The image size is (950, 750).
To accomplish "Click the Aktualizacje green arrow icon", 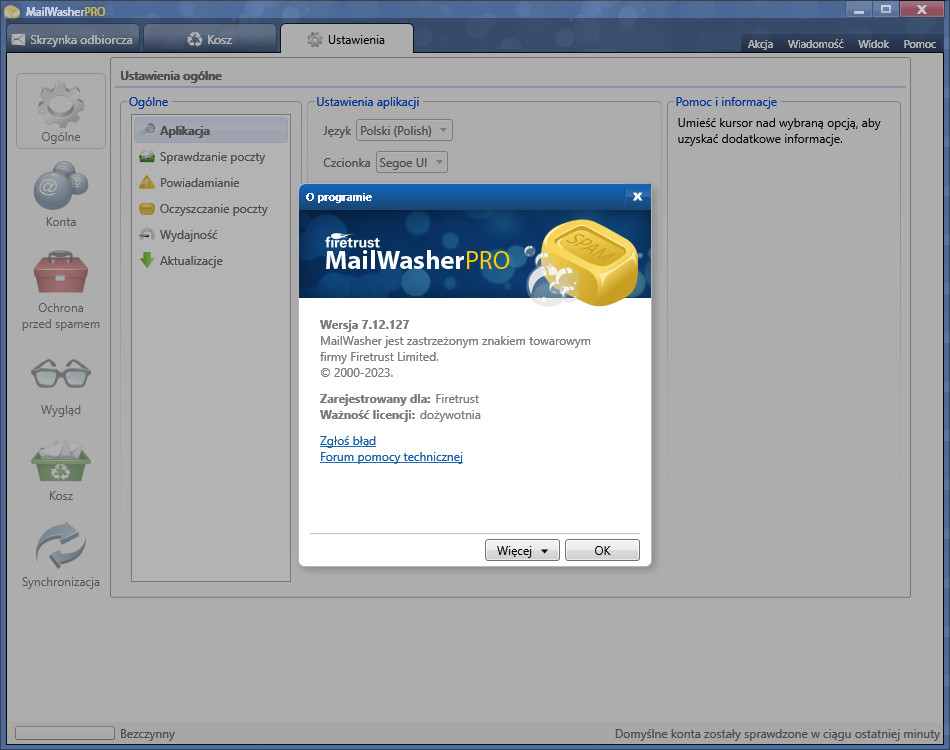I will 147,261.
